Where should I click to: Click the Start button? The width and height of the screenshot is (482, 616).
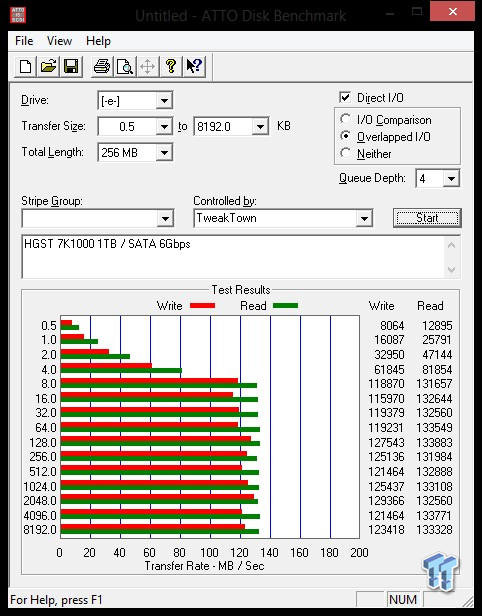427,218
